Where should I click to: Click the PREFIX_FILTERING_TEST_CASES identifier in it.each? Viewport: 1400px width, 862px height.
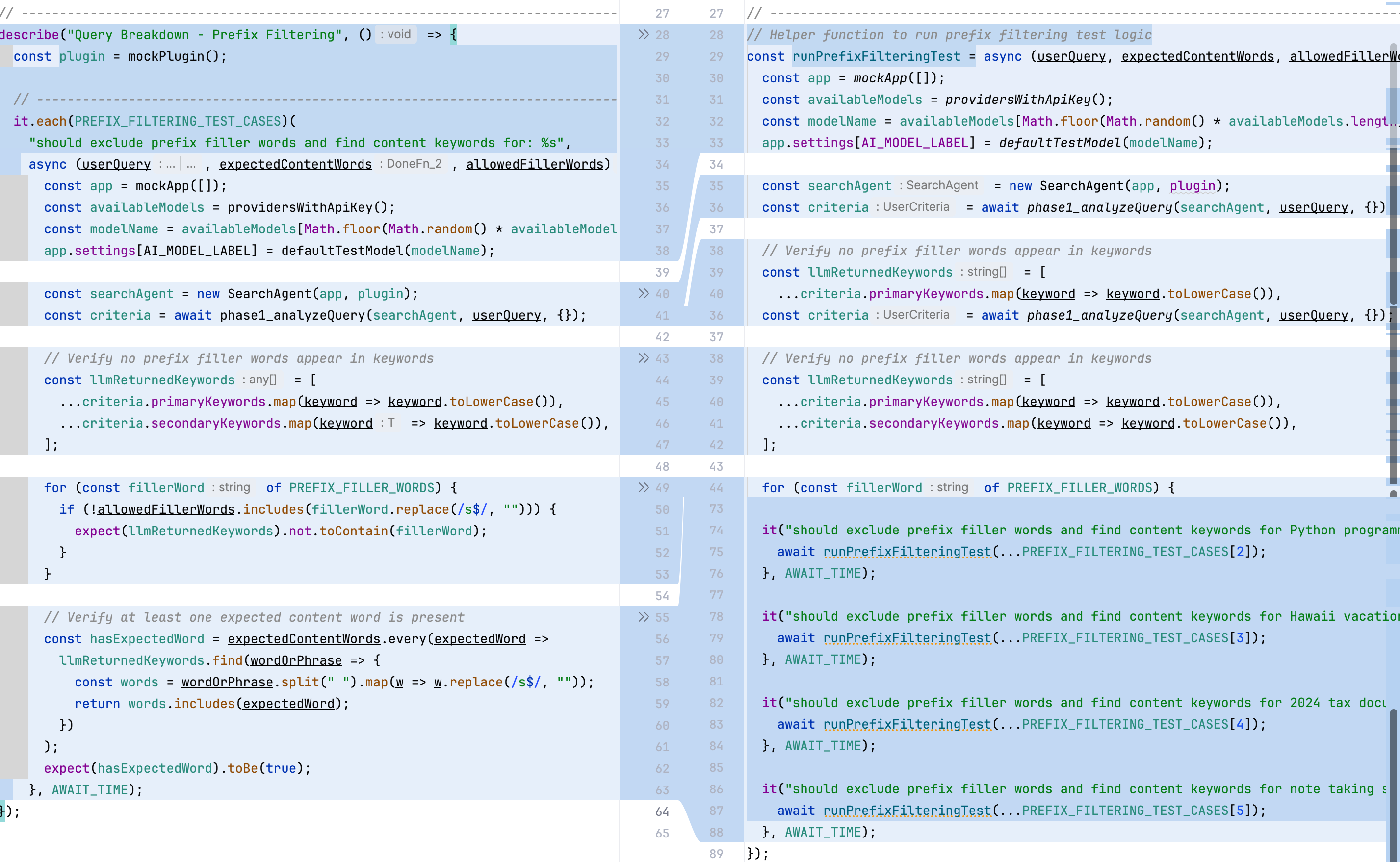click(x=178, y=122)
